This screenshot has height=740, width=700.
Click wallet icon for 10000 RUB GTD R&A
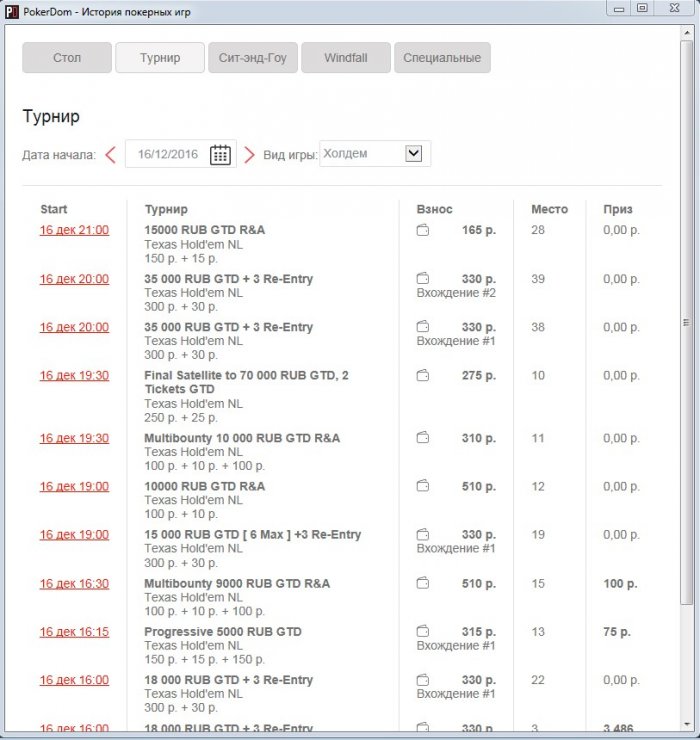pos(423,486)
